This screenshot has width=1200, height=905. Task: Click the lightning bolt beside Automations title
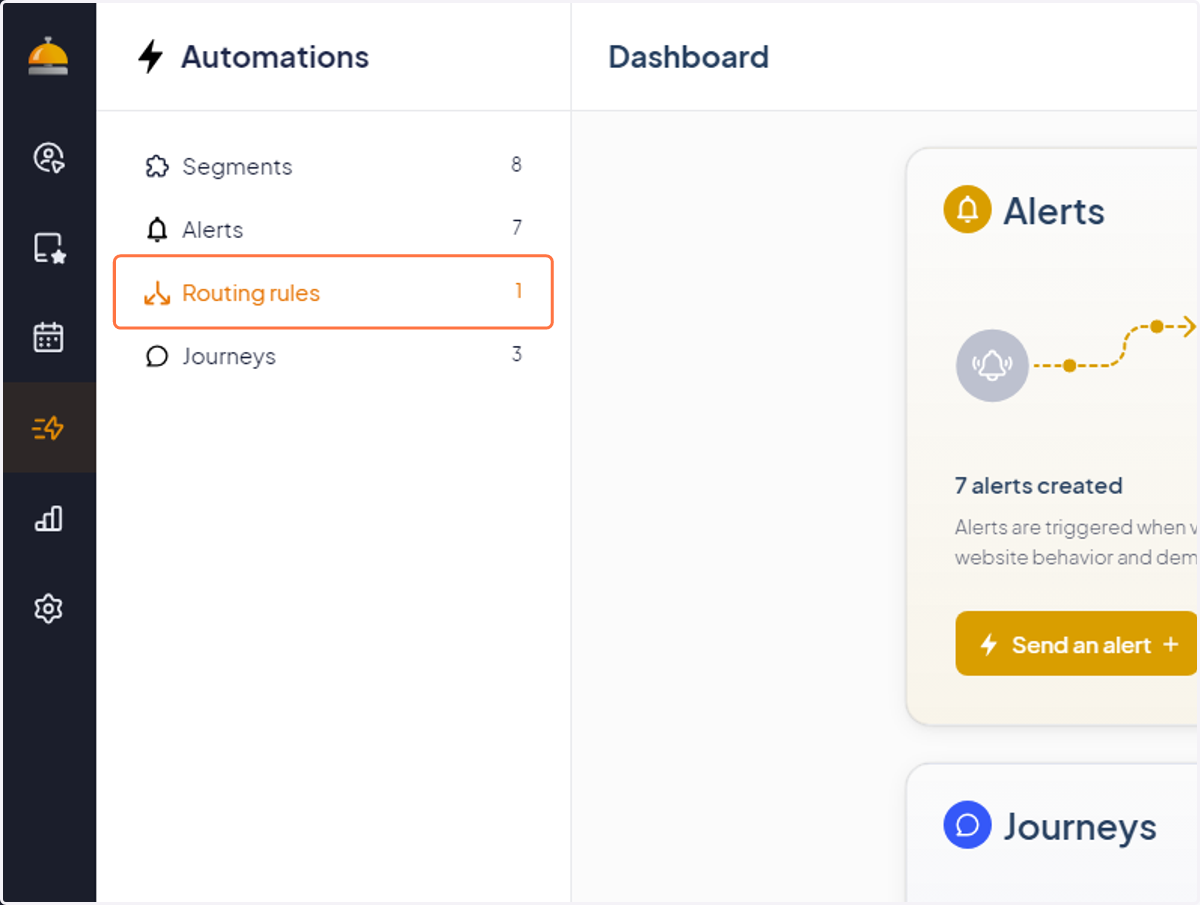click(x=150, y=57)
